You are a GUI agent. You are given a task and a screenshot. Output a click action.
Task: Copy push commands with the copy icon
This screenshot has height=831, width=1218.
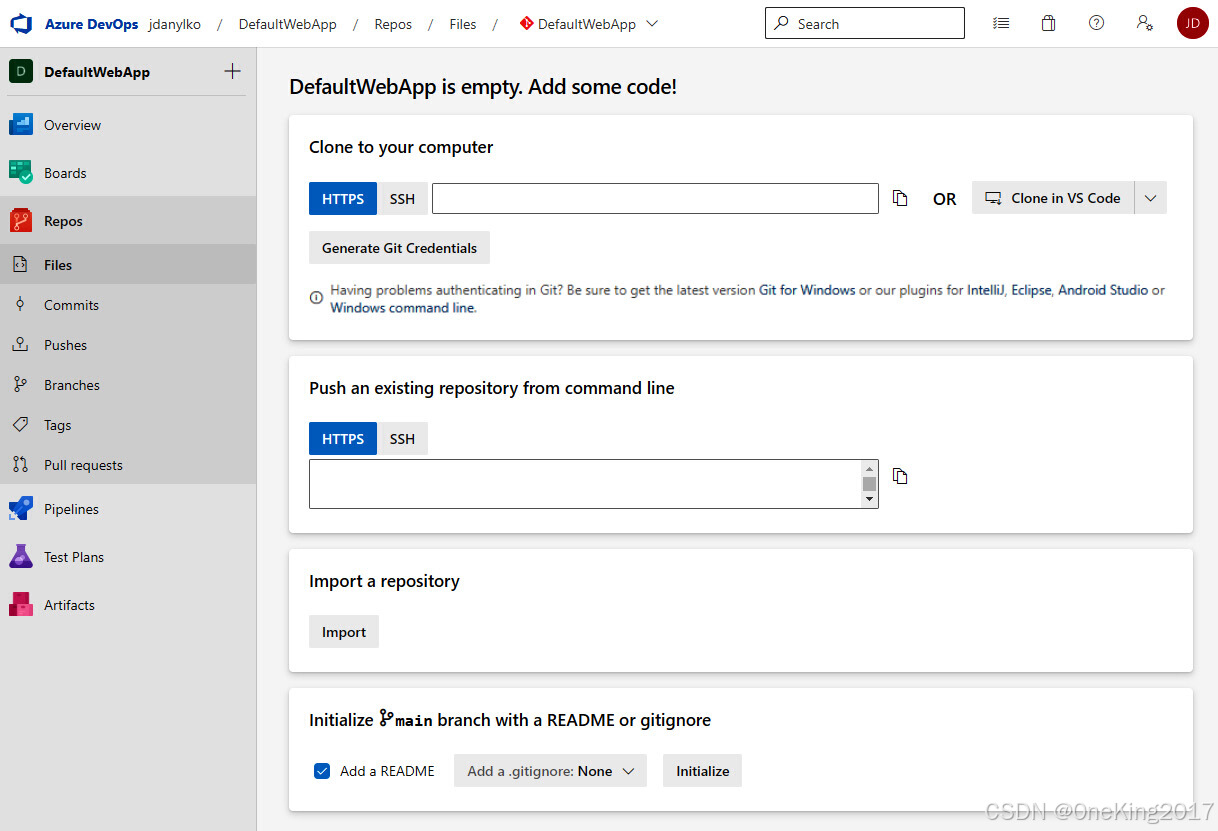(900, 476)
